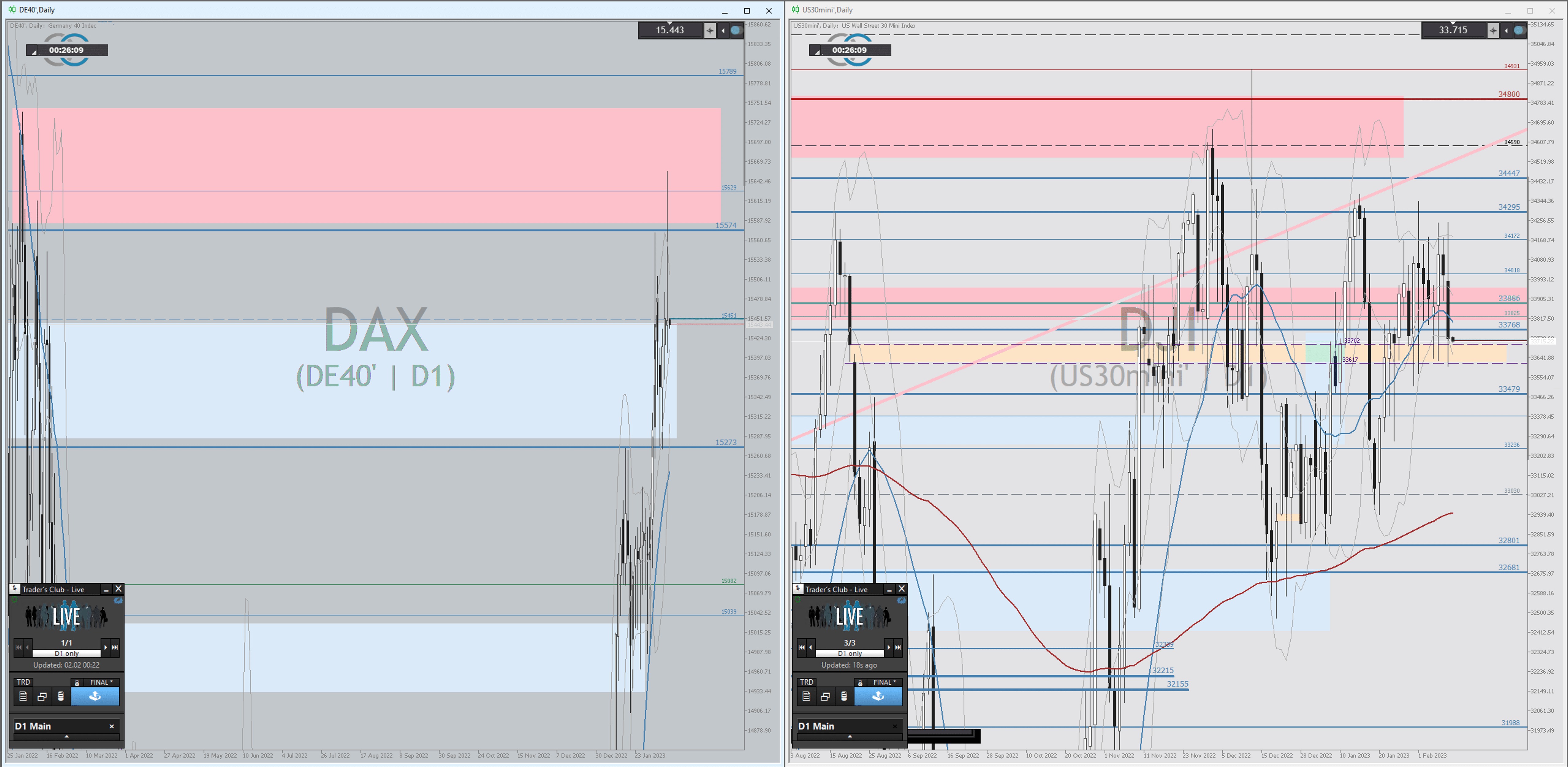Open the document list icon in DE40 panel
1568x767 pixels.
pos(23,696)
